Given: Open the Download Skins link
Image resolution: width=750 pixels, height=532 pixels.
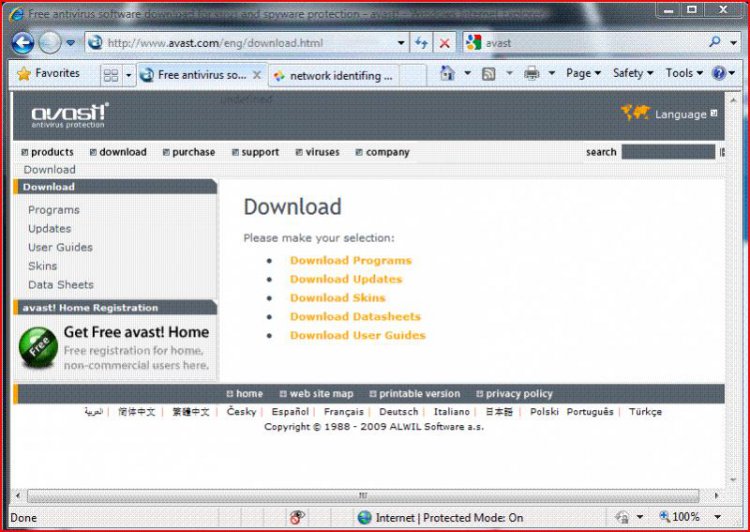Looking at the screenshot, I should coord(337,298).
